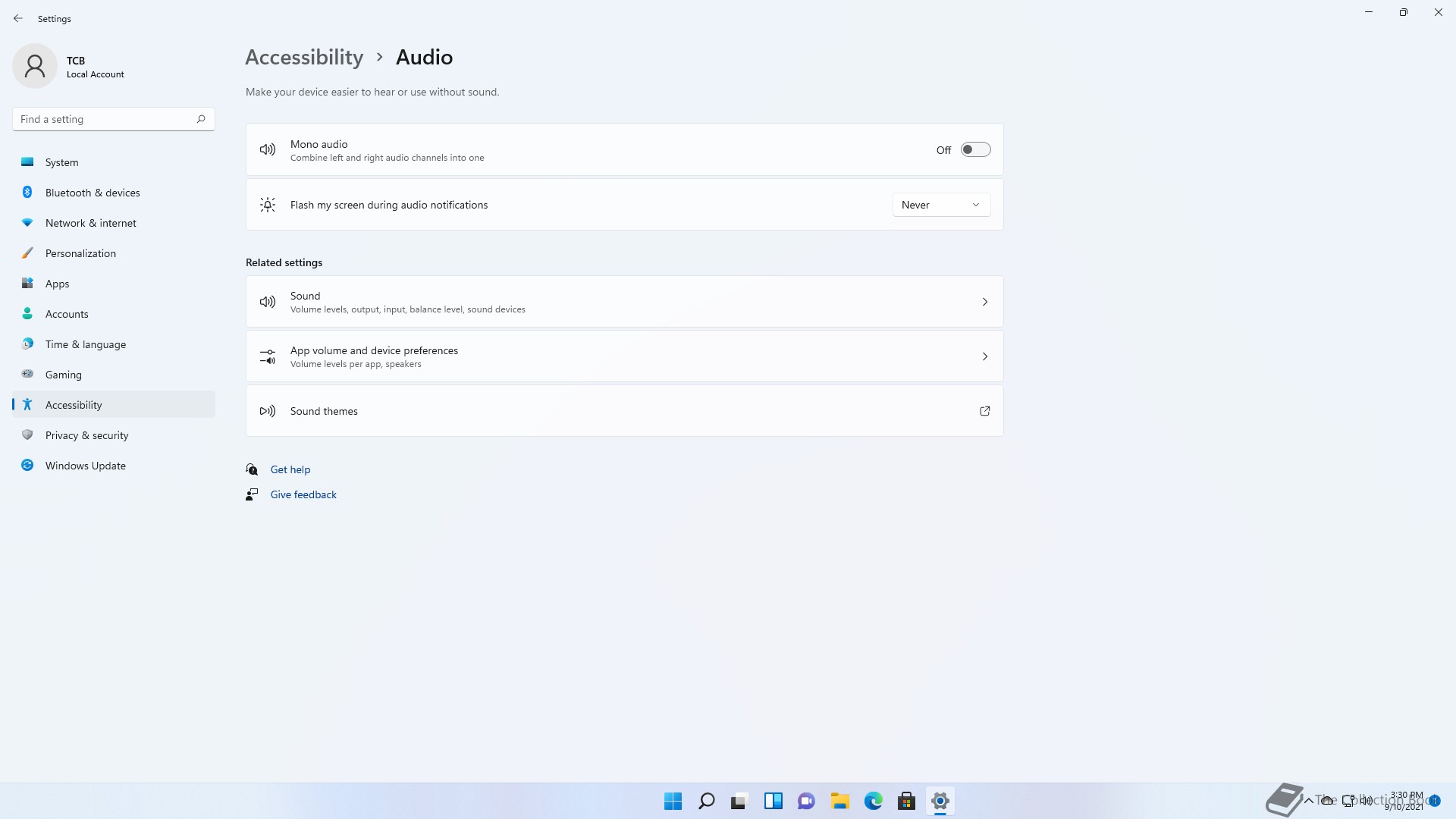Open Windows Update settings

click(x=114, y=466)
